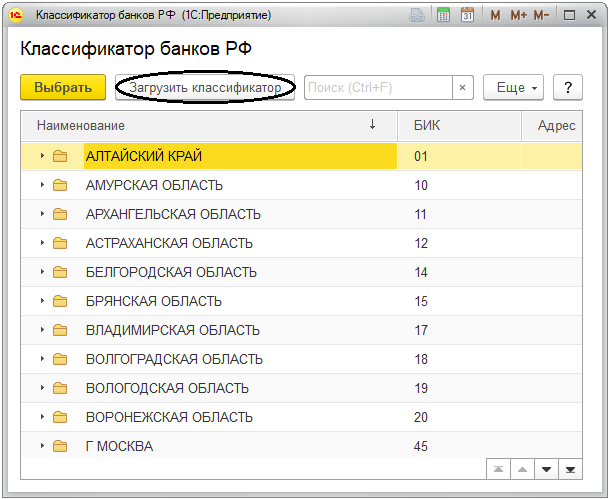Click the M- memory subtract button
The height and width of the screenshot is (499, 609).
pos(541,16)
